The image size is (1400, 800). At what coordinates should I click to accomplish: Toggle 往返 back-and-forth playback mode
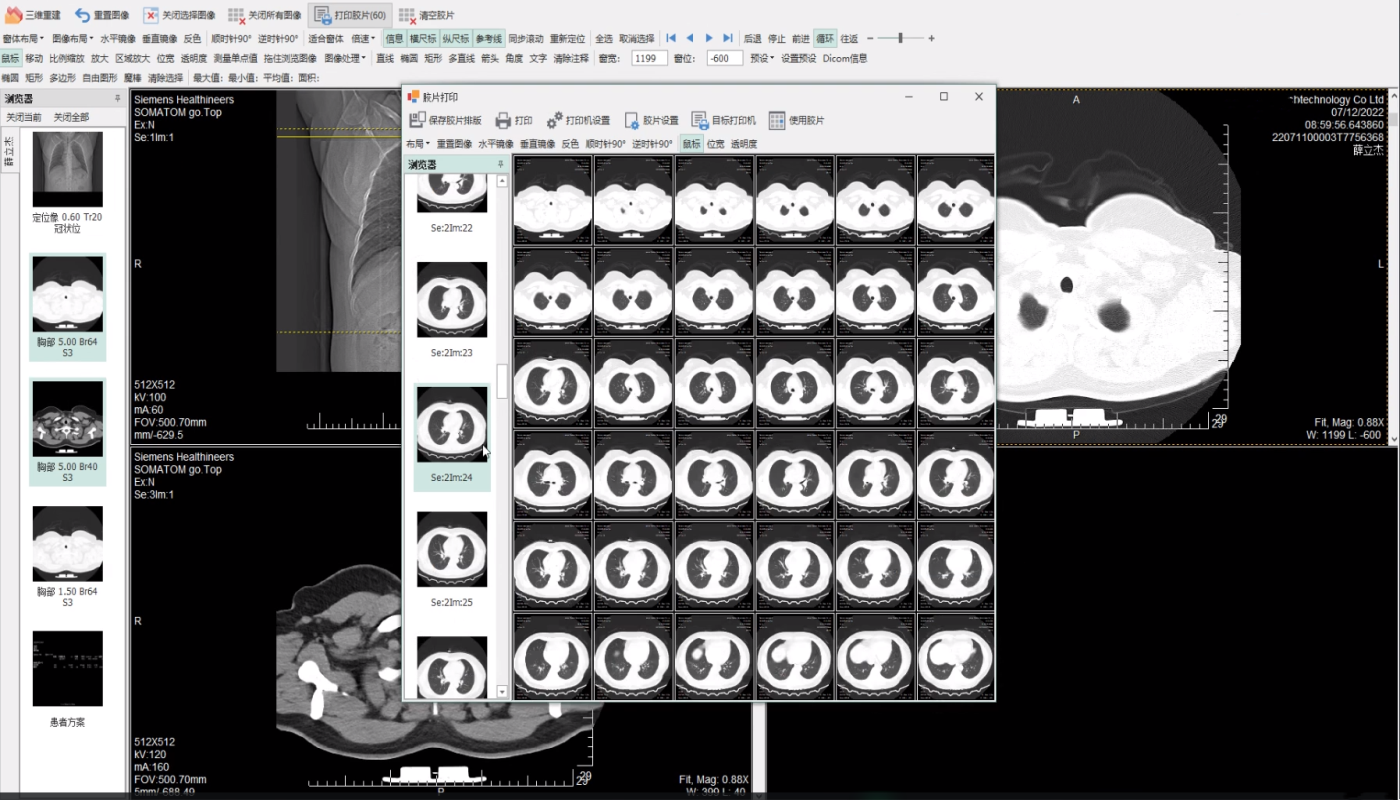coord(849,38)
